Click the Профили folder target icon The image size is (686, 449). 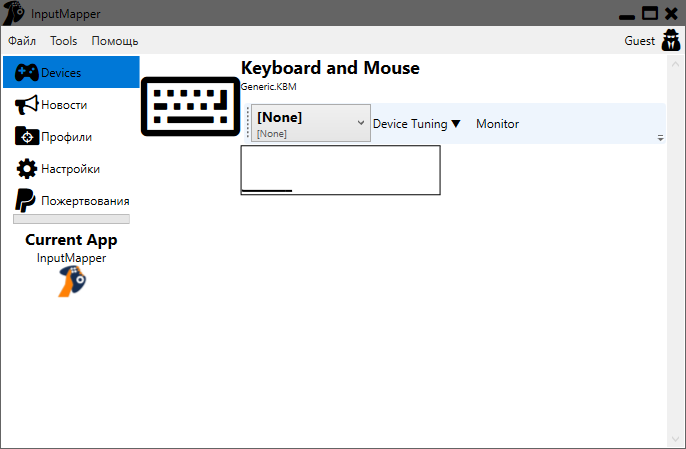[x=27, y=136]
